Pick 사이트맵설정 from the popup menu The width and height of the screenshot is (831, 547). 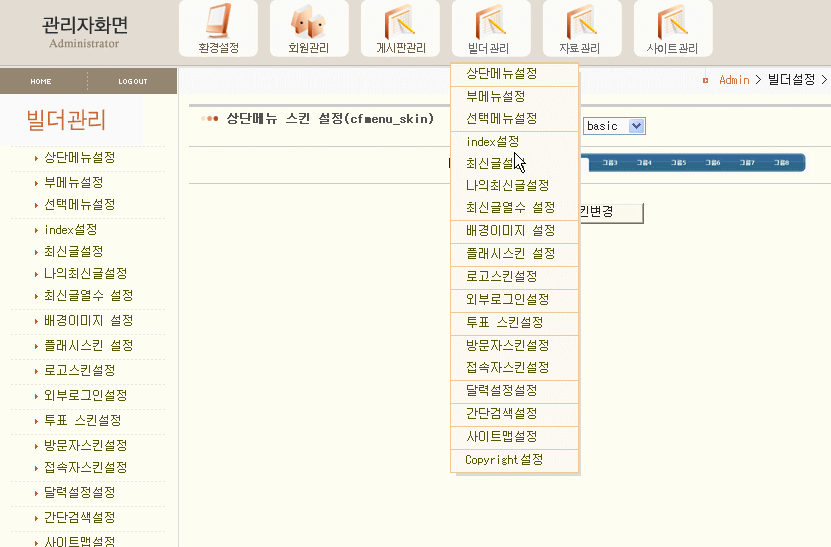pyautogui.click(x=501, y=437)
